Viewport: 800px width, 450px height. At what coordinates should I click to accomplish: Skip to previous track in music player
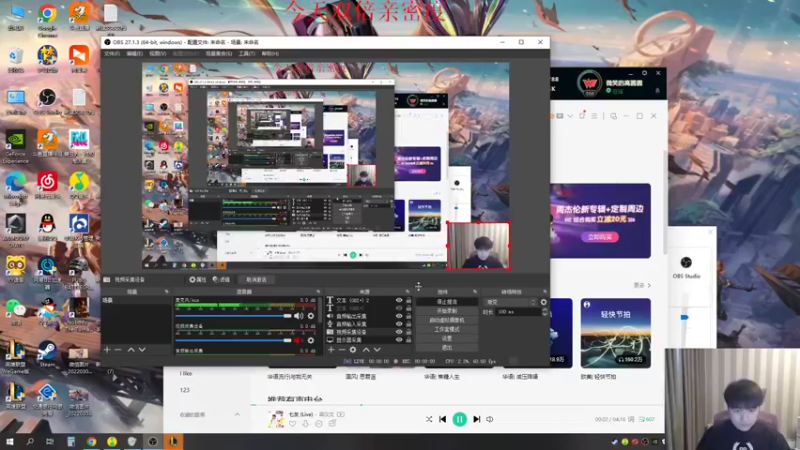(x=442, y=419)
